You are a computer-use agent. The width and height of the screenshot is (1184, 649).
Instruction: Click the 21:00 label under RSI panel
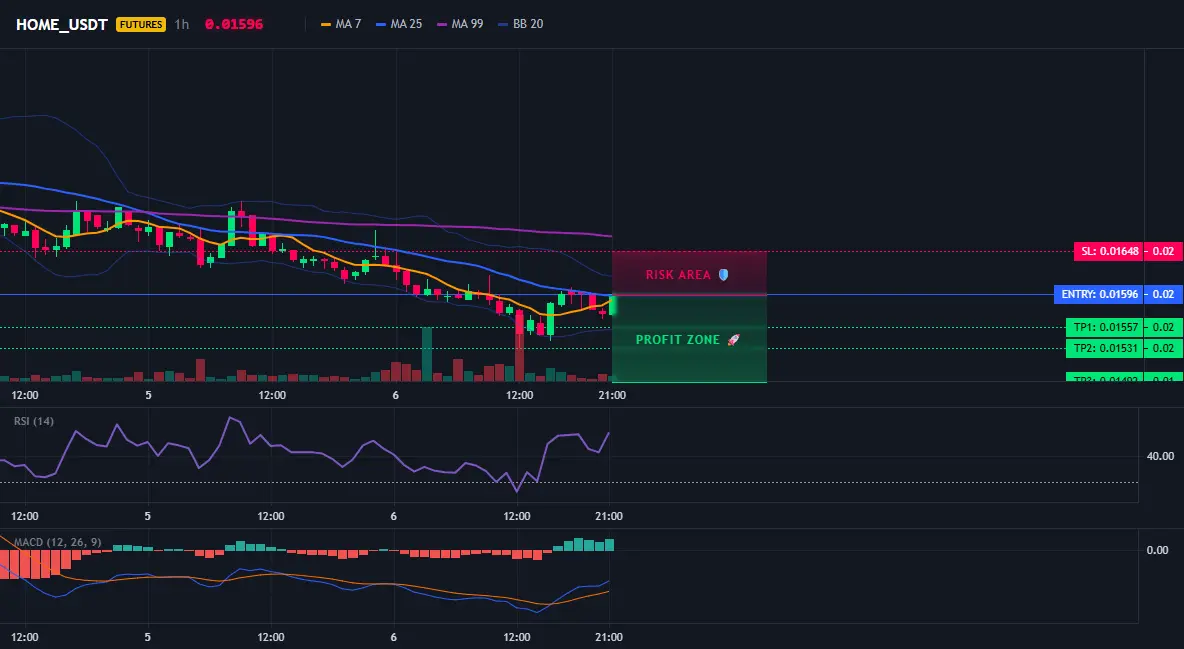pos(609,516)
